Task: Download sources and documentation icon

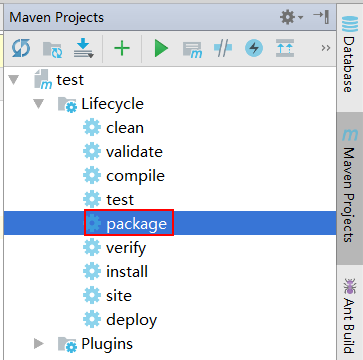Action: click(x=83, y=49)
